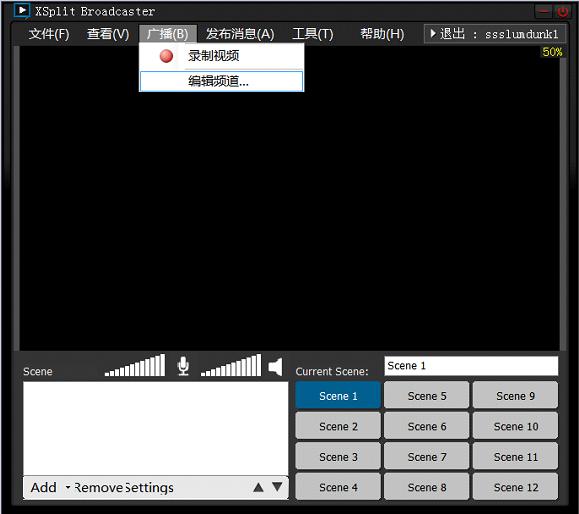Screen dimensions: 579x514
Task: Open the 工具(T) menu
Action: [x=312, y=34]
